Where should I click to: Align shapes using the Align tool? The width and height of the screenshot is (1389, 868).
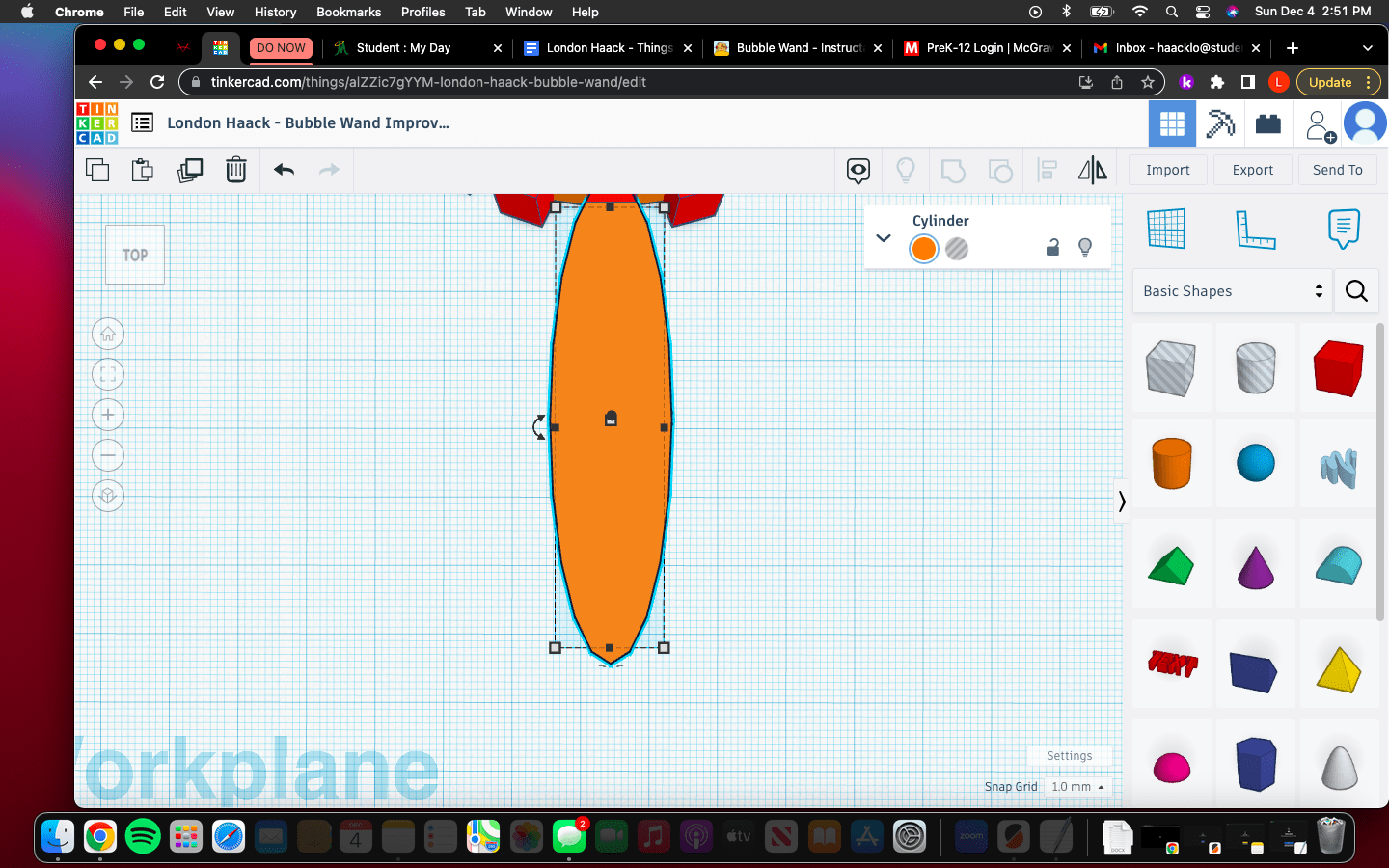(x=1048, y=171)
